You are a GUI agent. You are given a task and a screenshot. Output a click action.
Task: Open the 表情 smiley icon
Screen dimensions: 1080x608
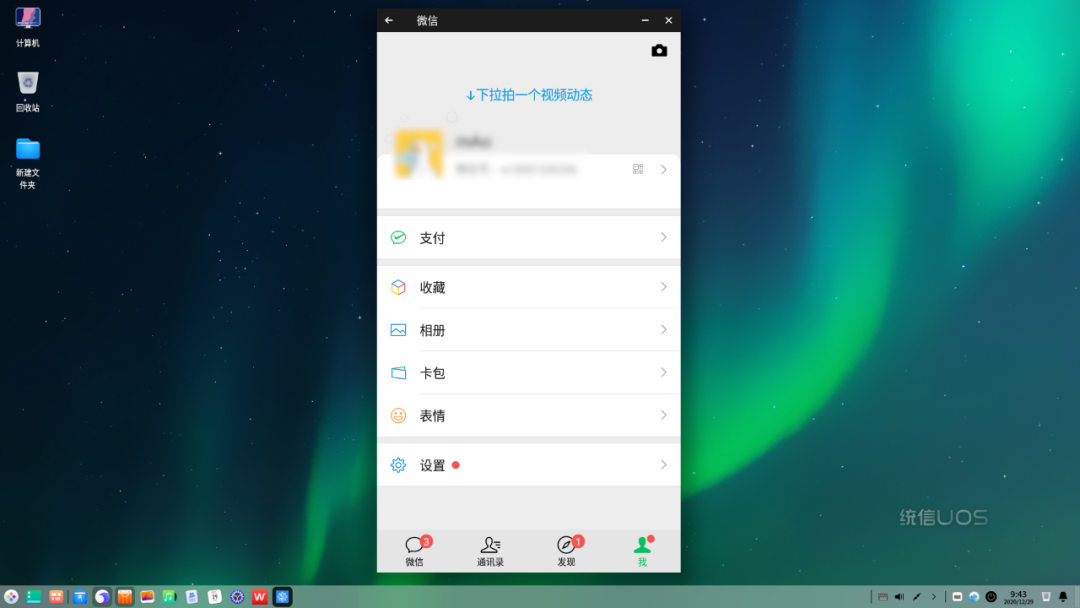click(398, 415)
